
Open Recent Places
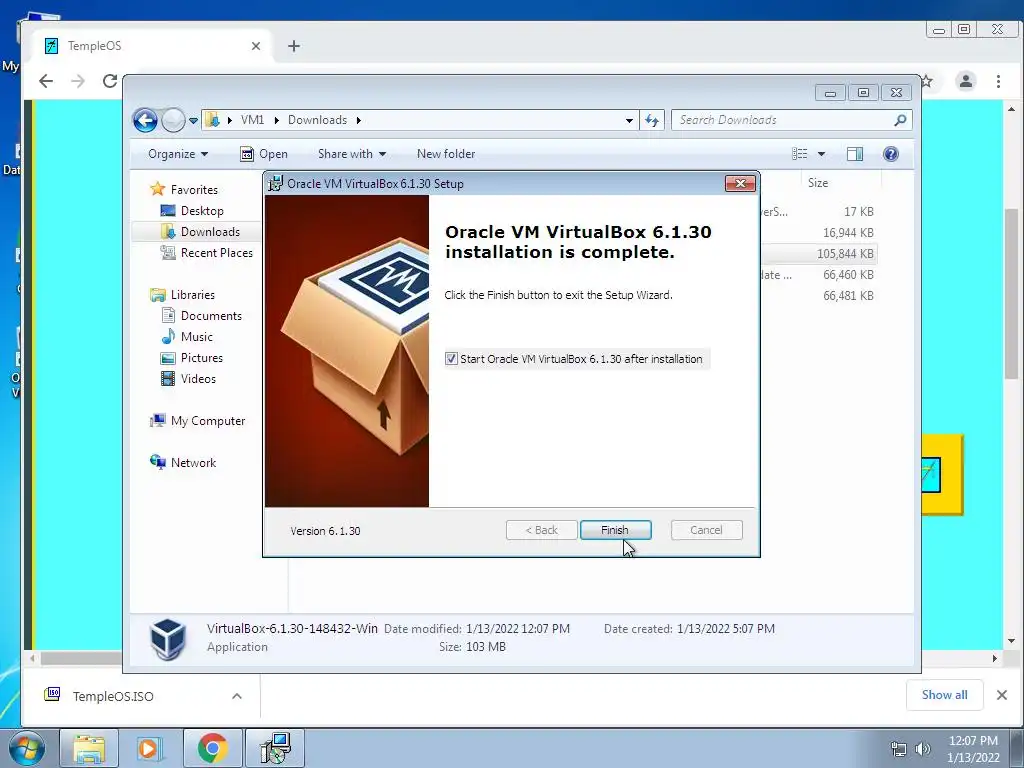coord(216,253)
